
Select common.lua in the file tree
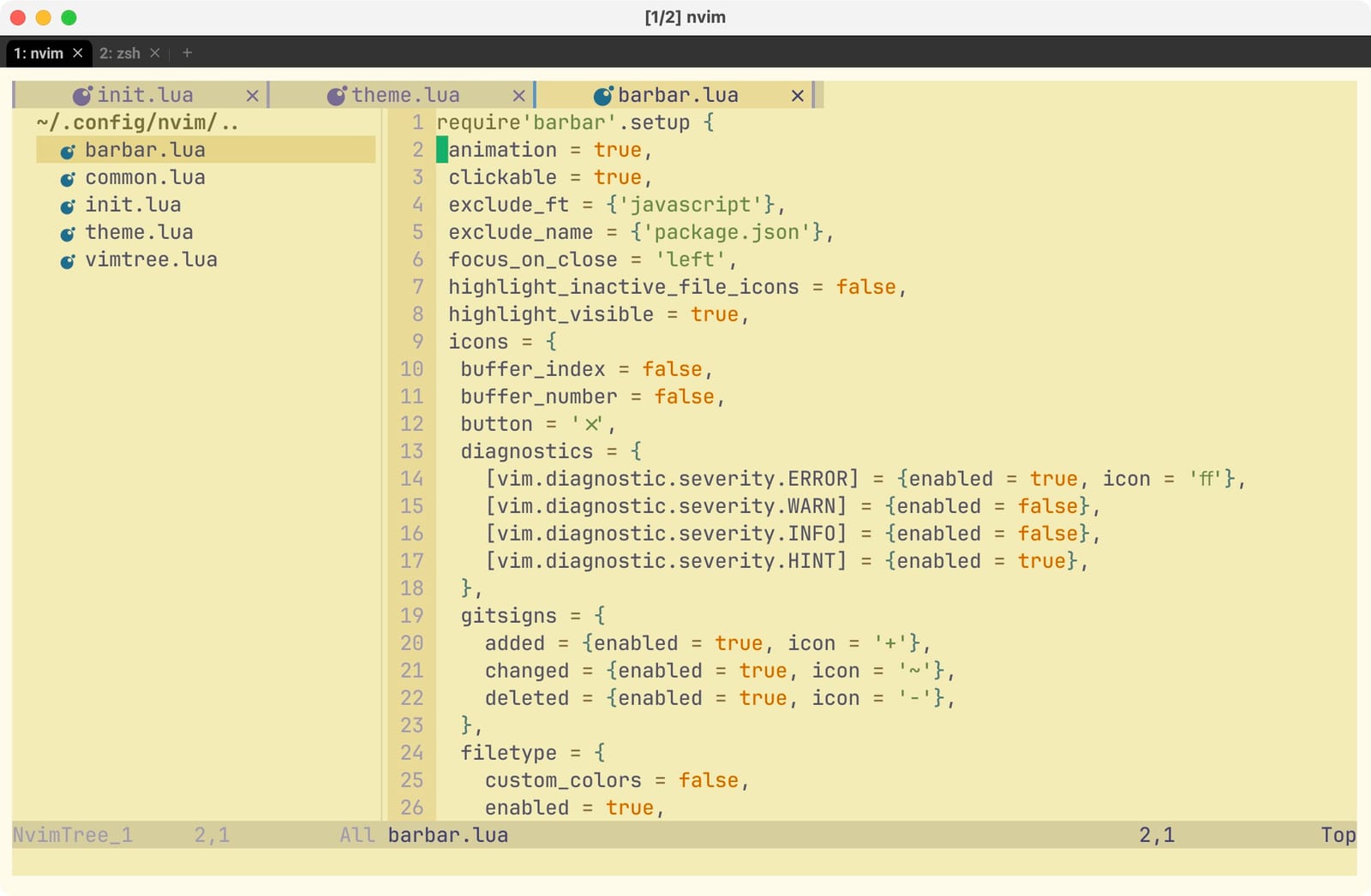(144, 177)
